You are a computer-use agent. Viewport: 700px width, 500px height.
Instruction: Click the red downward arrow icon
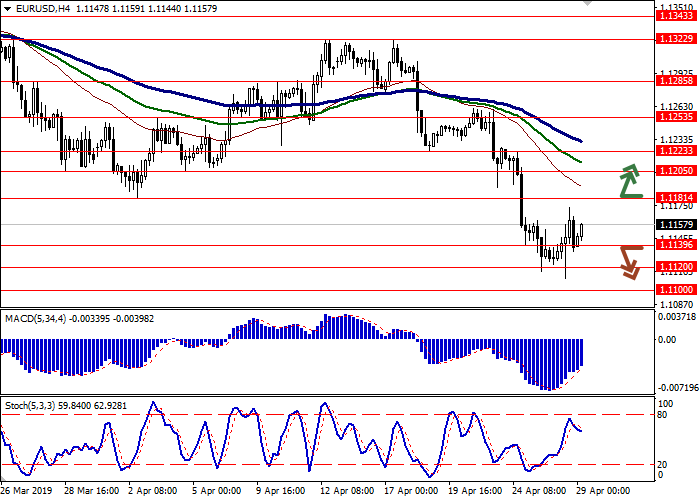point(629,262)
